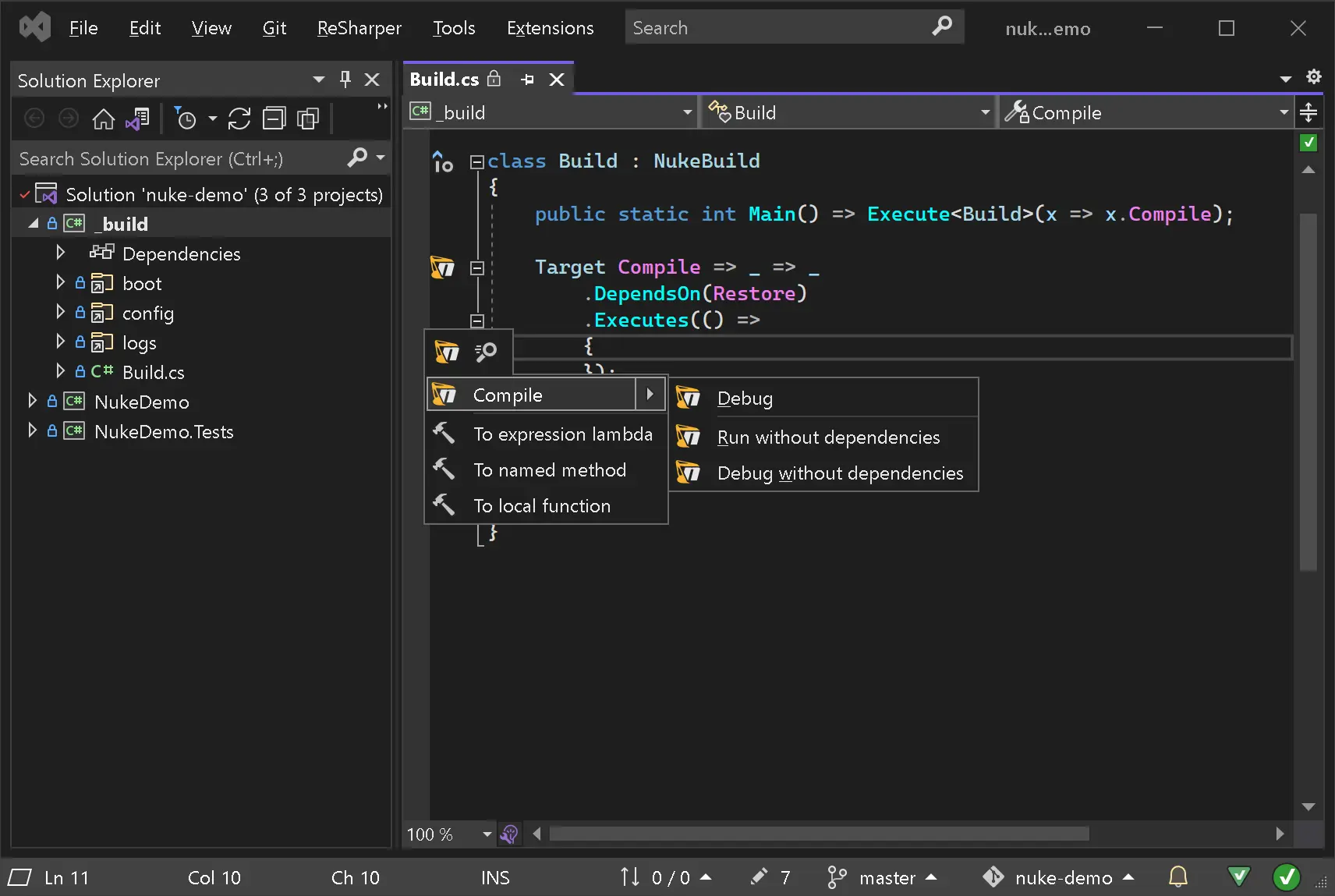1335x896 pixels.
Task: Expand the logs folder
Action: [x=60, y=342]
